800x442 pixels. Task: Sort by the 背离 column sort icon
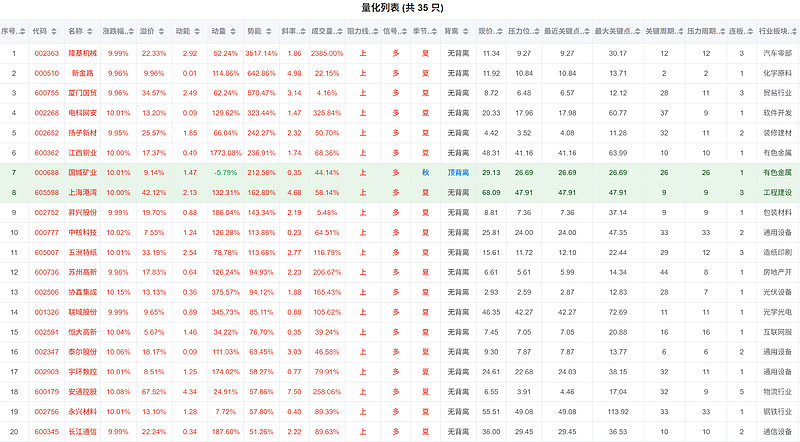click(x=465, y=32)
